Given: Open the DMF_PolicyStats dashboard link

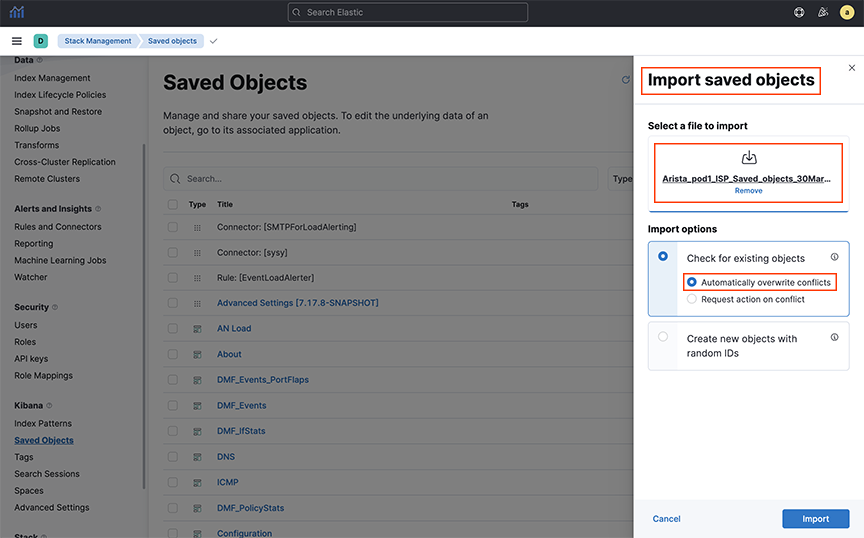Looking at the screenshot, I should (251, 508).
